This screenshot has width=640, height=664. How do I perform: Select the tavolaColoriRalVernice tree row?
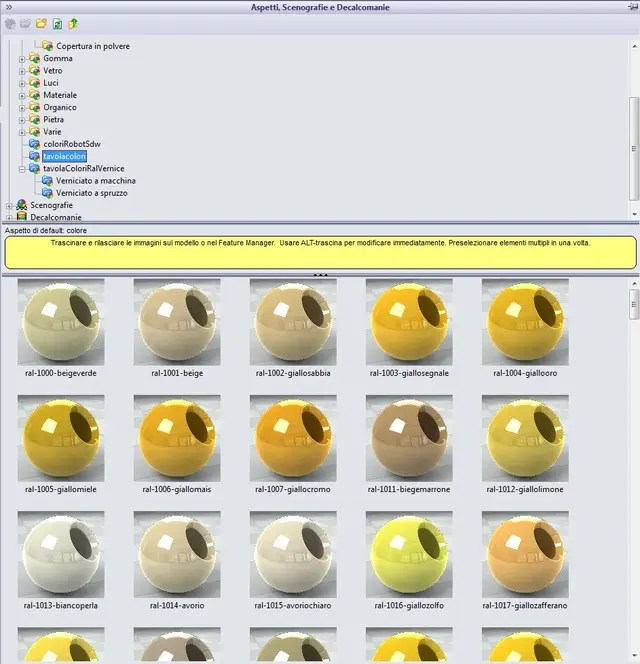pyautogui.click(x=83, y=169)
